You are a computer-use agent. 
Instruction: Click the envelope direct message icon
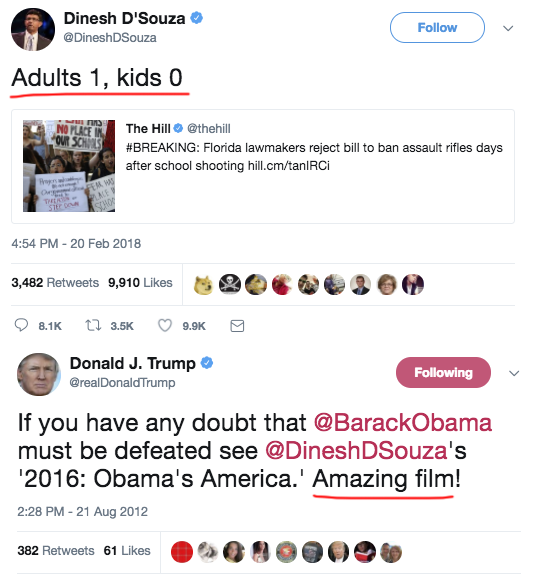pyautogui.click(x=237, y=326)
